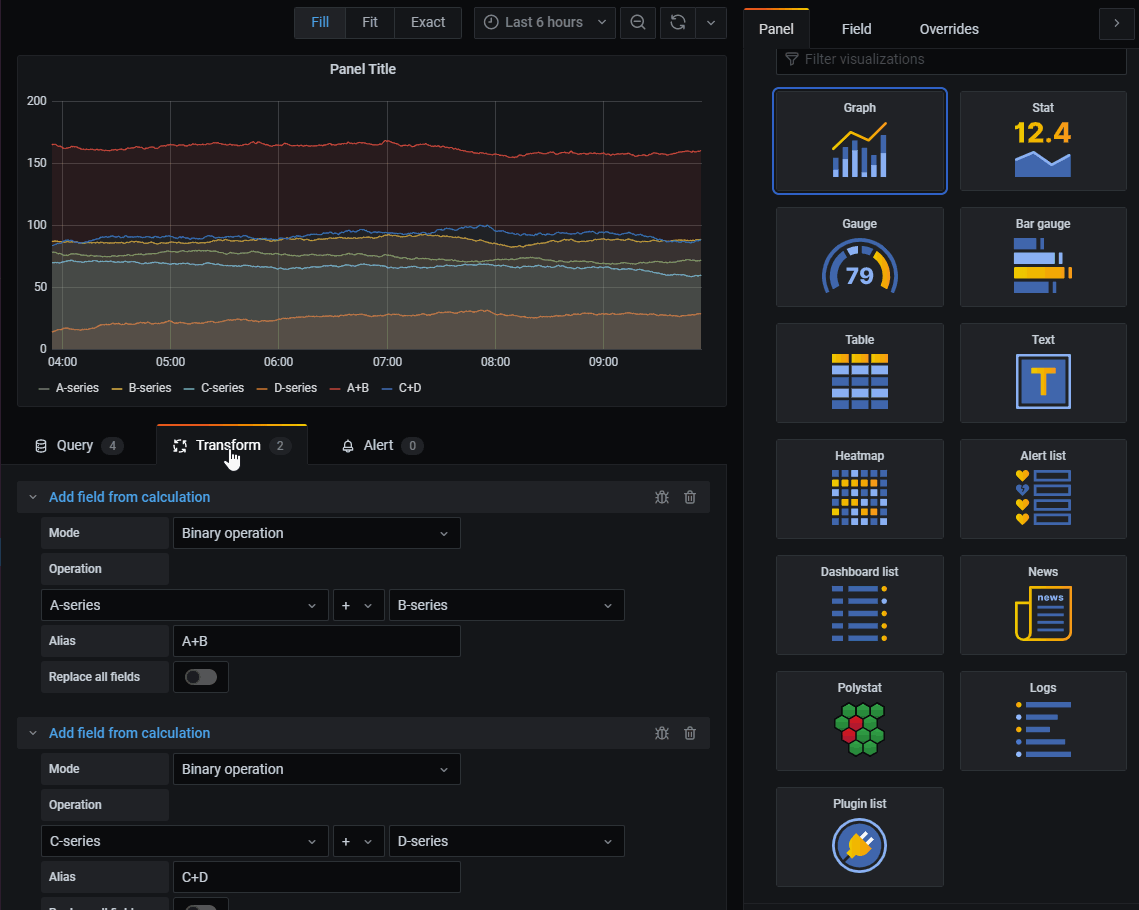Viewport: 1139px width, 910px height.
Task: Open the A-series field dropdown
Action: tap(185, 605)
